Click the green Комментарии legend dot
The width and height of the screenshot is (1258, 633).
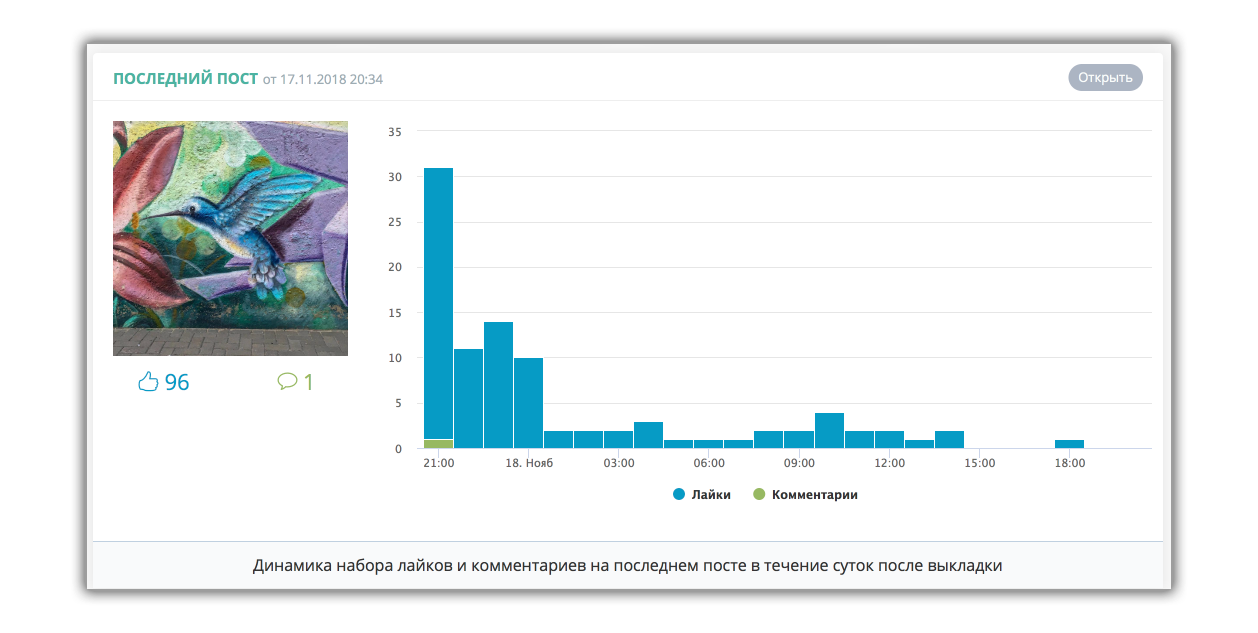(x=758, y=494)
